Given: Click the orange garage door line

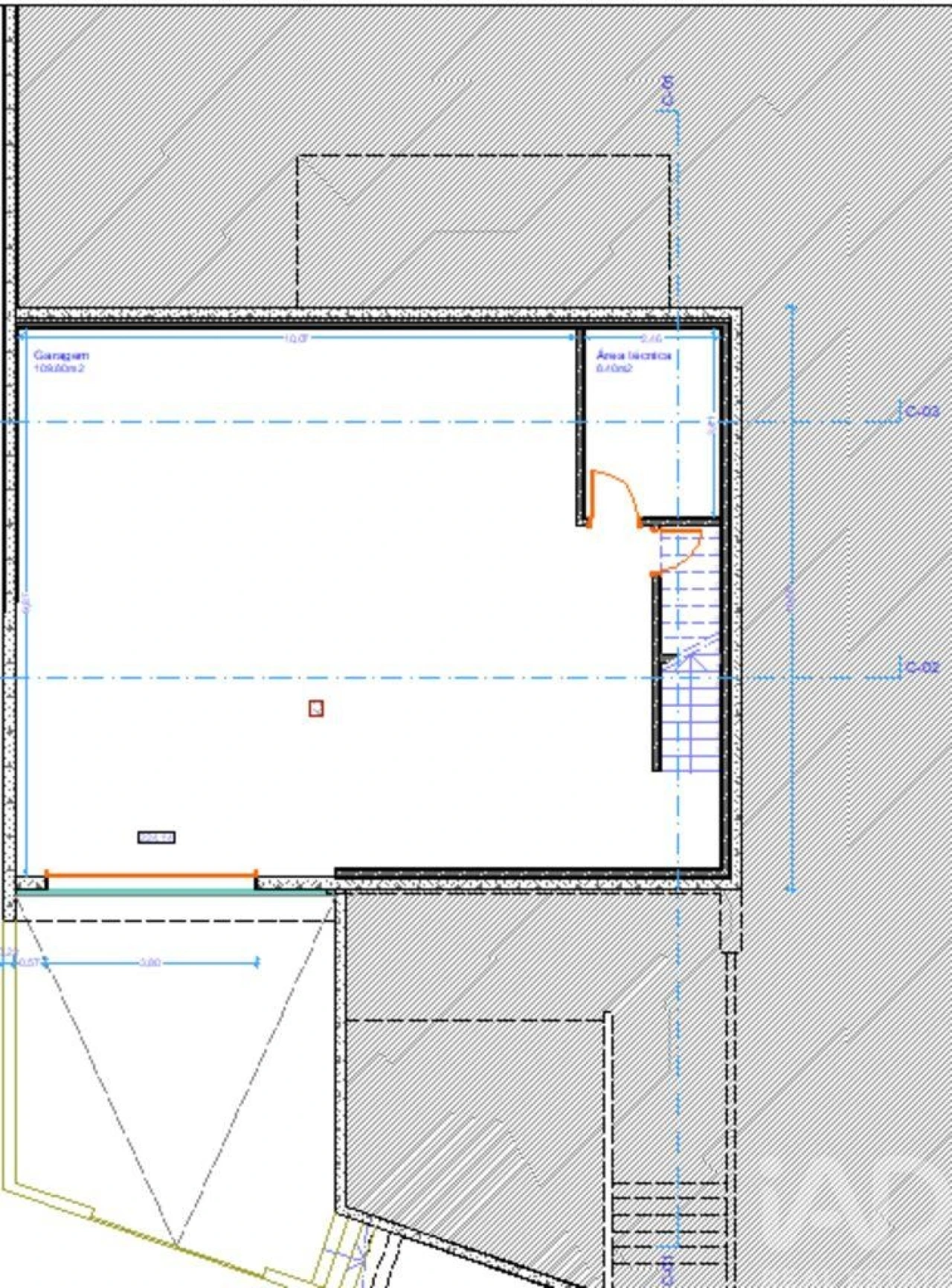Looking at the screenshot, I should tap(151, 875).
